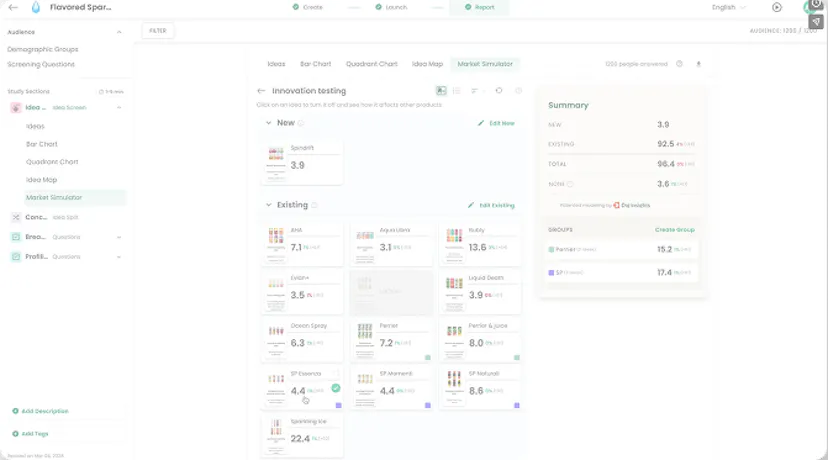This screenshot has height=460, width=828.
Task: Click the send icon at top-right corner
Action: tap(816, 22)
